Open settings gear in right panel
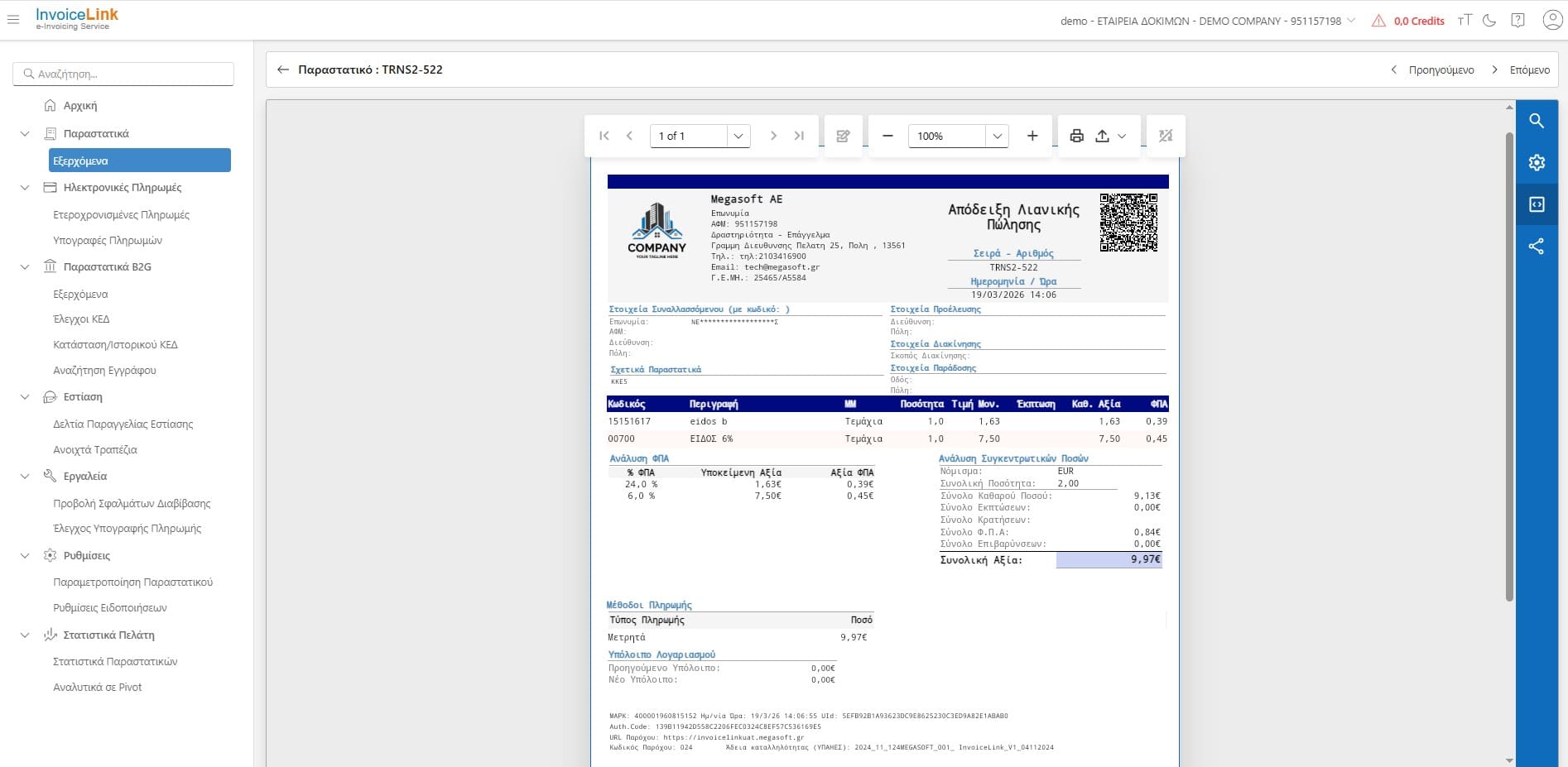The height and width of the screenshot is (767, 1568). click(x=1537, y=163)
